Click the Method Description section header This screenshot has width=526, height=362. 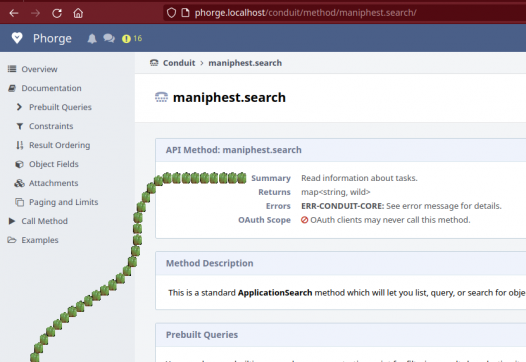click(209, 263)
